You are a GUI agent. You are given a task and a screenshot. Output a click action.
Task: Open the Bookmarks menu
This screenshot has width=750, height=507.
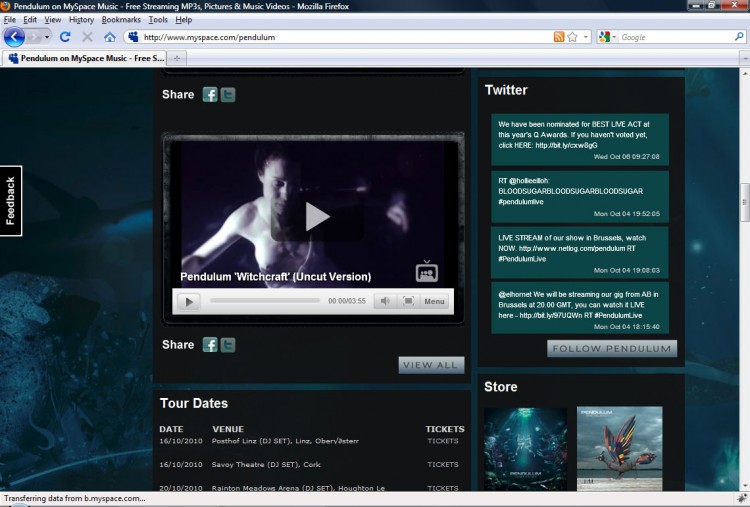(121, 20)
